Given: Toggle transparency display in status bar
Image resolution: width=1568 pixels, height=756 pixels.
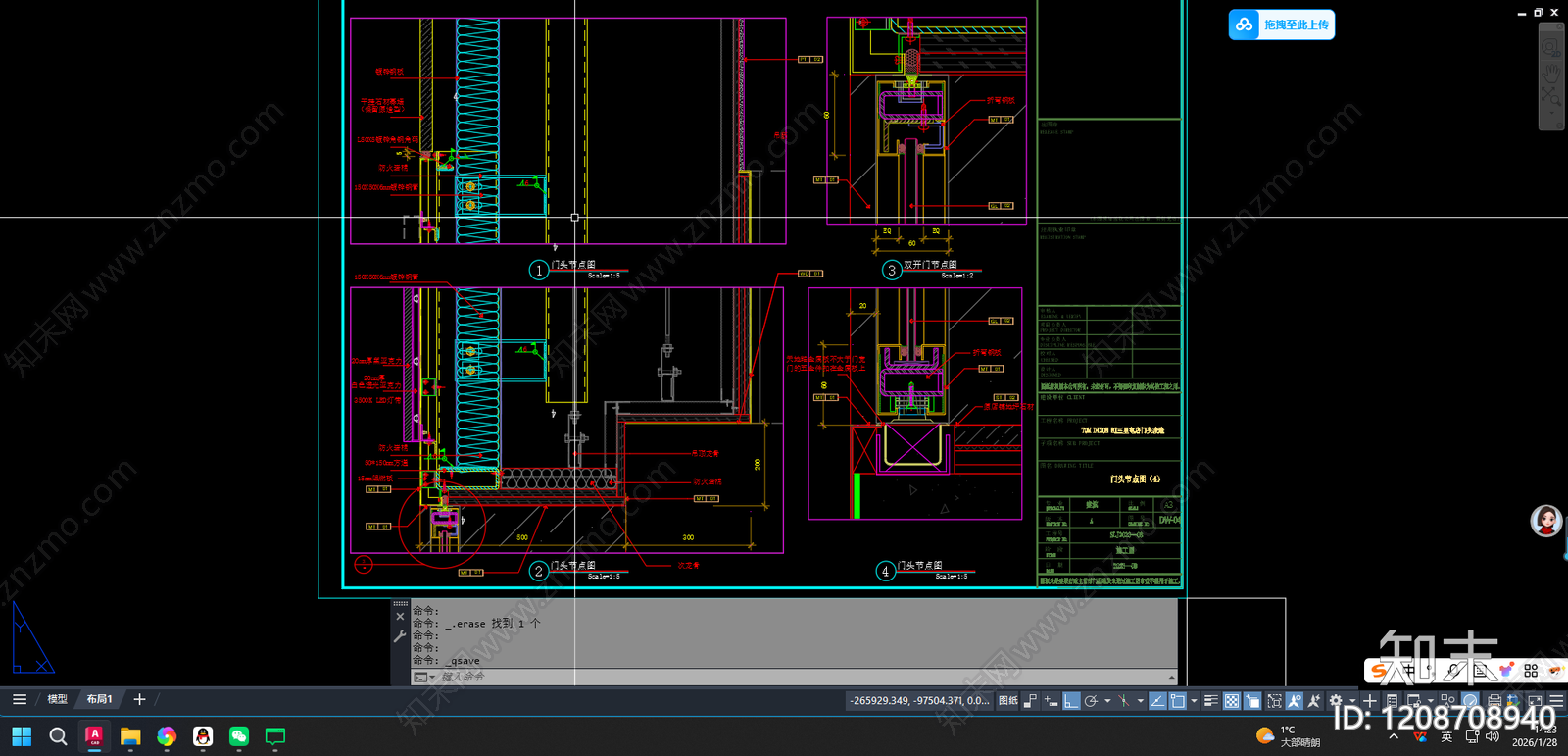Looking at the screenshot, I should 1232,701.
